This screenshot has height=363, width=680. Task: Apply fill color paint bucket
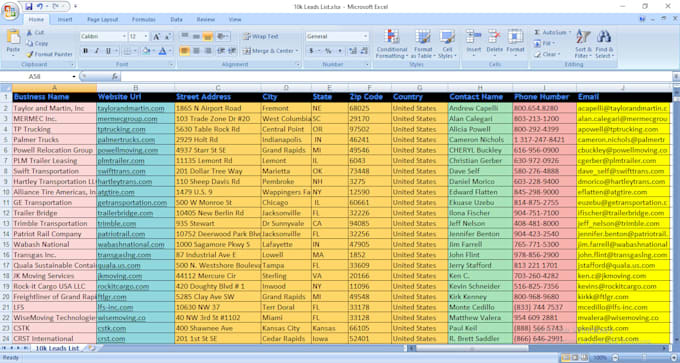[x=146, y=51]
